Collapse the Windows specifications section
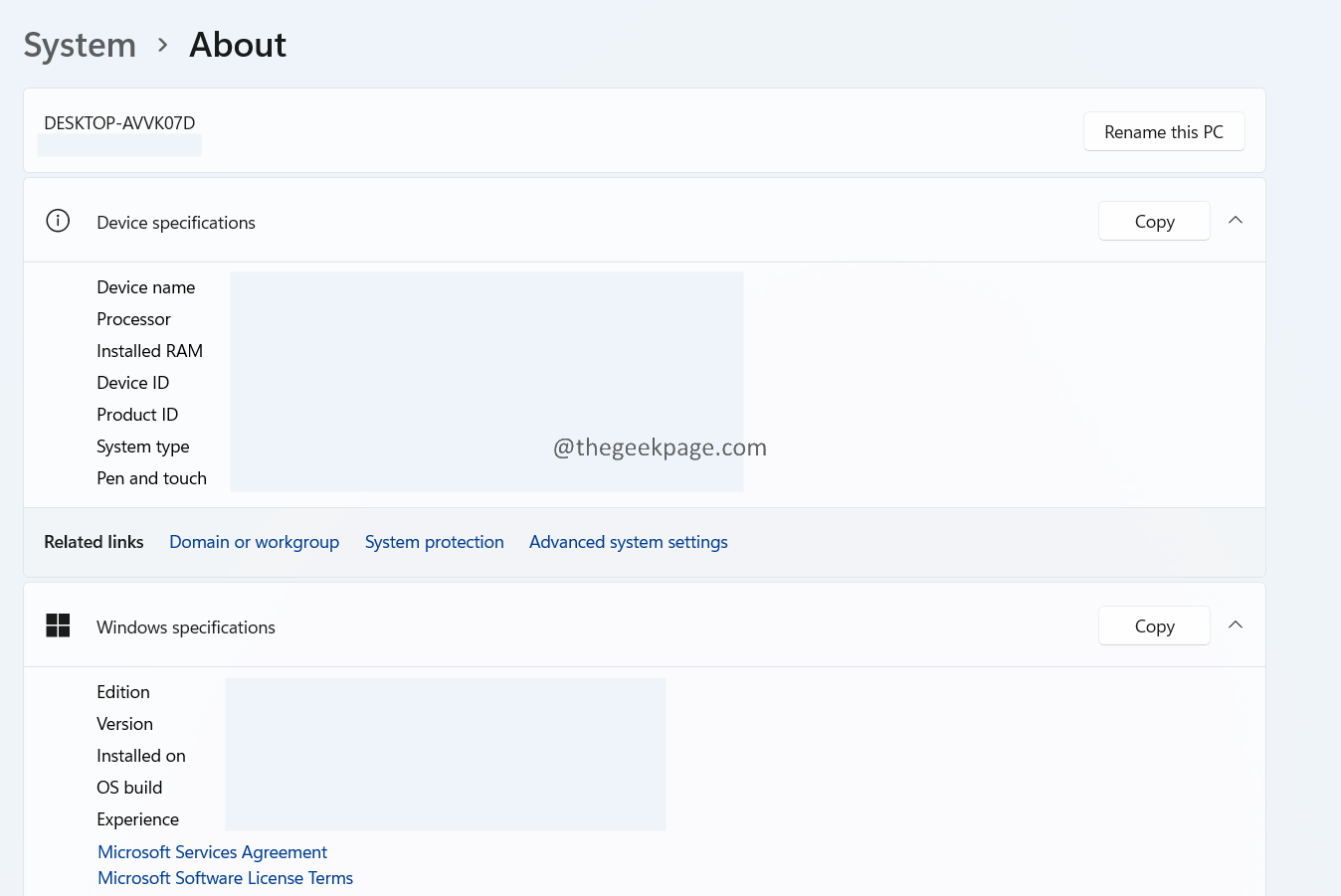Screen dimensions: 1341x896 [1236, 626]
